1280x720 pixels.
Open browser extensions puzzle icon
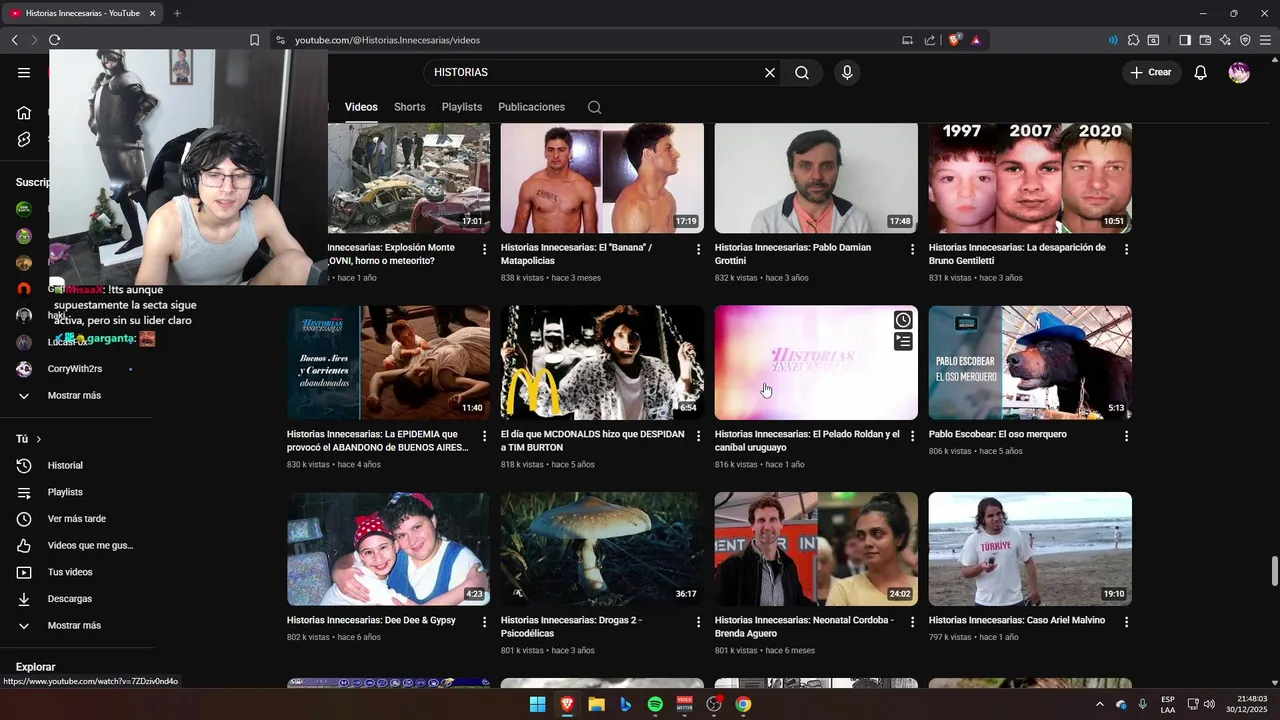(x=1133, y=40)
